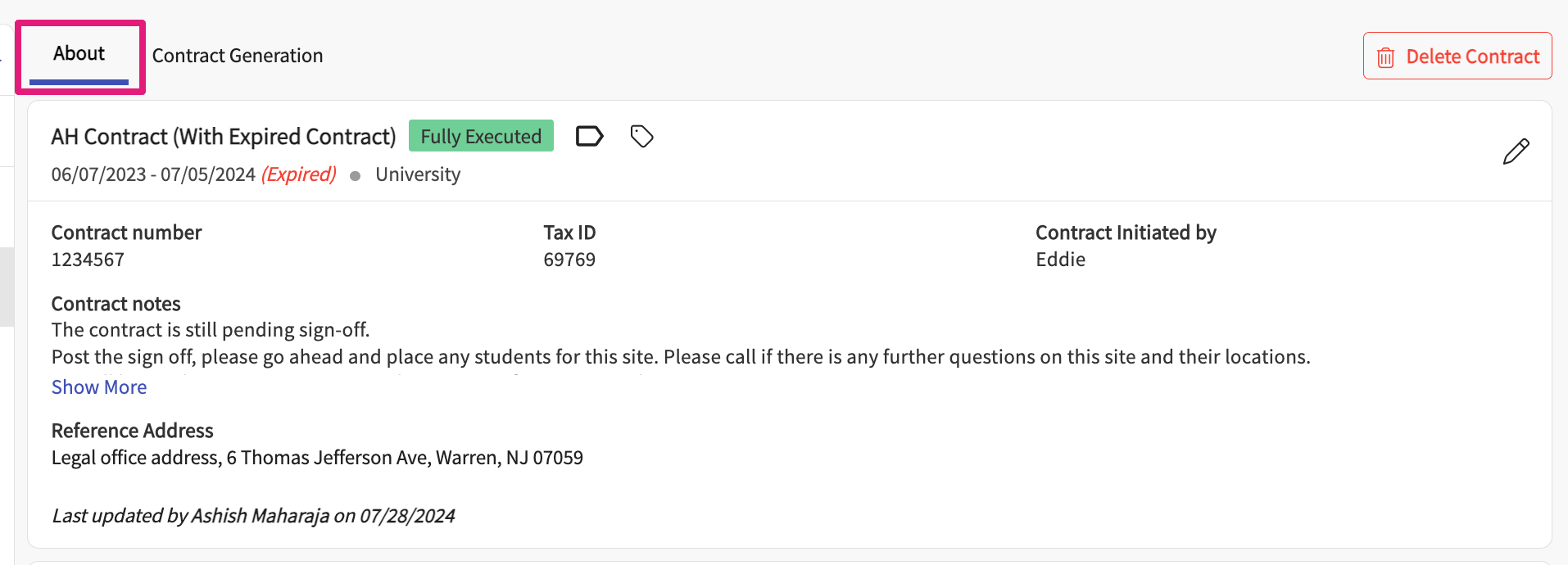1568x565 pixels.
Task: Click Tax ID value 69769
Action: [569, 260]
